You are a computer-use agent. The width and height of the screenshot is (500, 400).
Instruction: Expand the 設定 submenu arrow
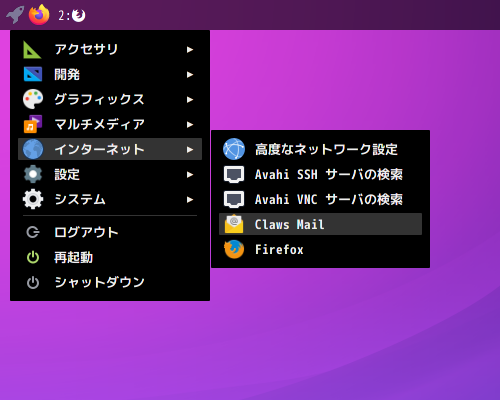(x=190, y=175)
